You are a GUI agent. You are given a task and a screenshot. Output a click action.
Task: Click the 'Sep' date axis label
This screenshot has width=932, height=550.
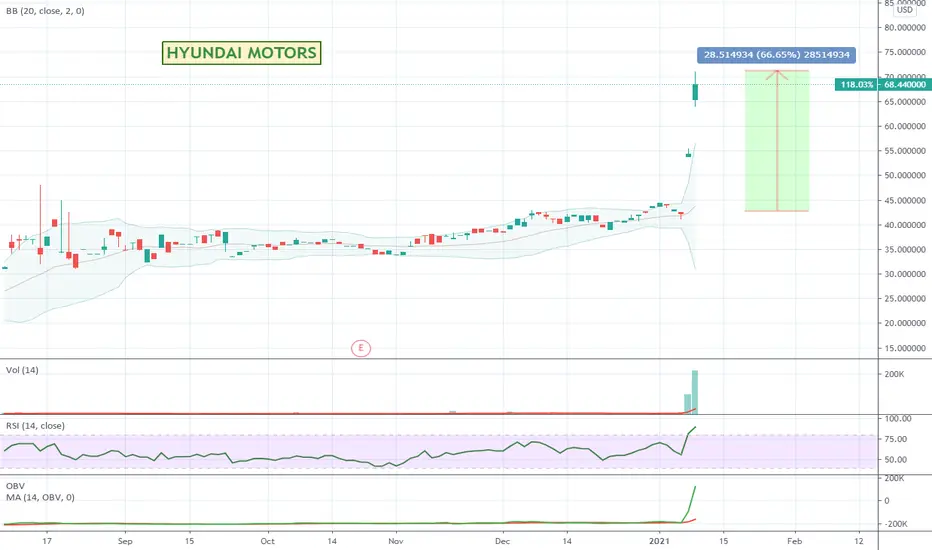(x=125, y=541)
